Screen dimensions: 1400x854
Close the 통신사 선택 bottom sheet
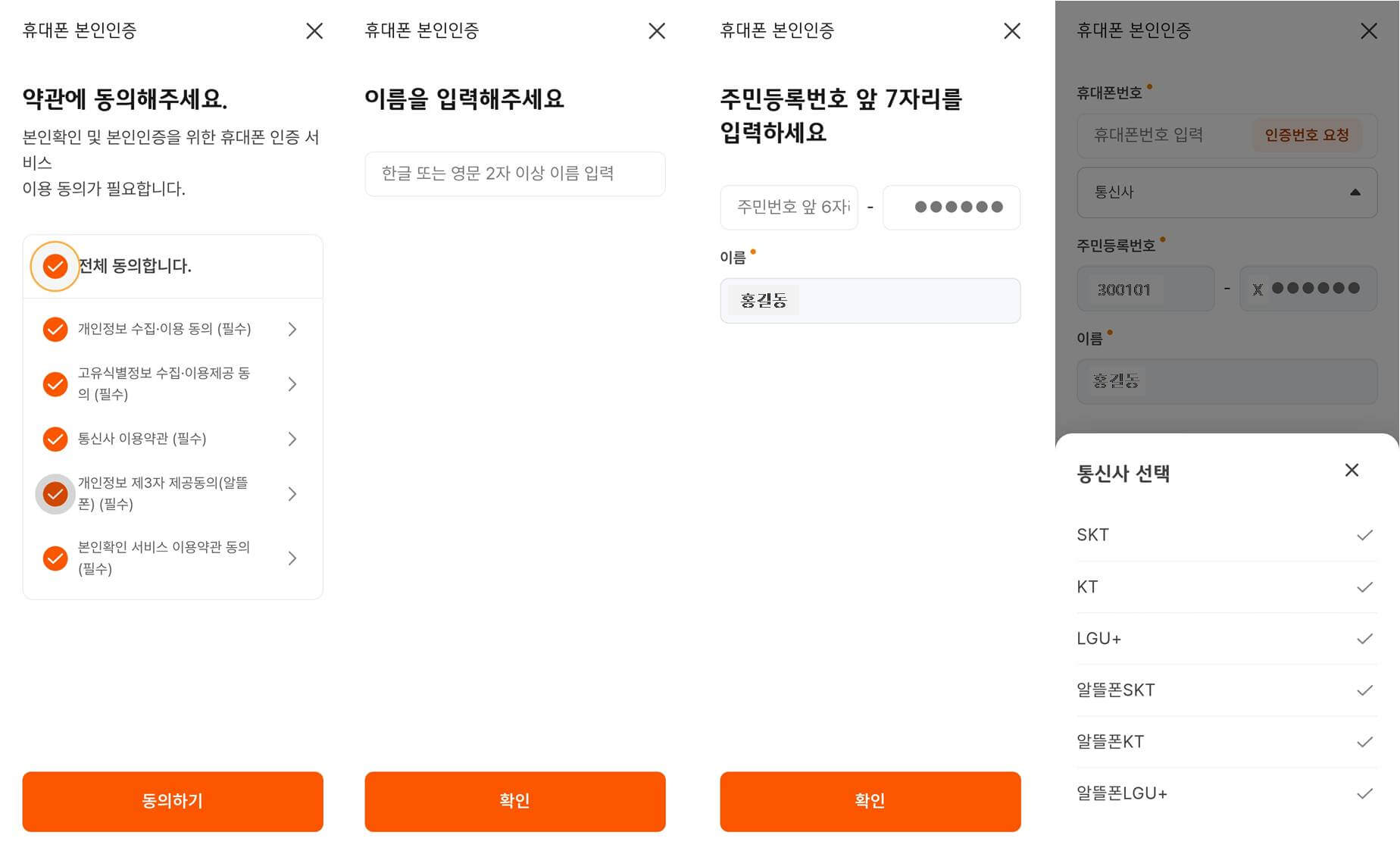pyautogui.click(x=1352, y=471)
